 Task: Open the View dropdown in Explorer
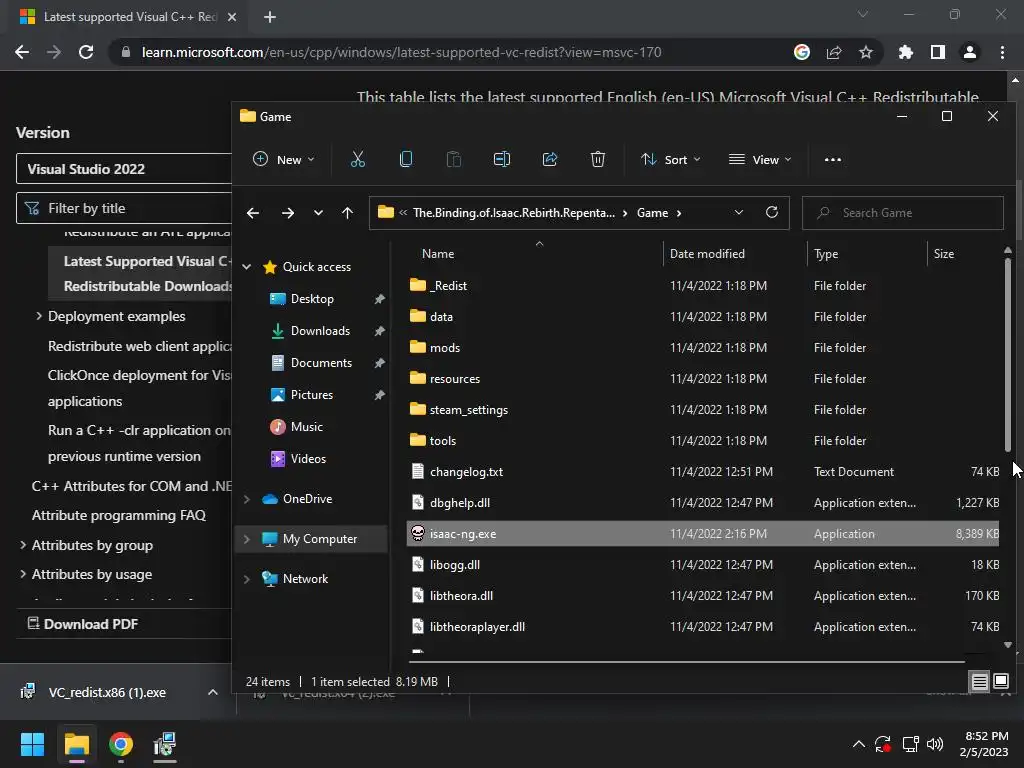[x=760, y=159]
